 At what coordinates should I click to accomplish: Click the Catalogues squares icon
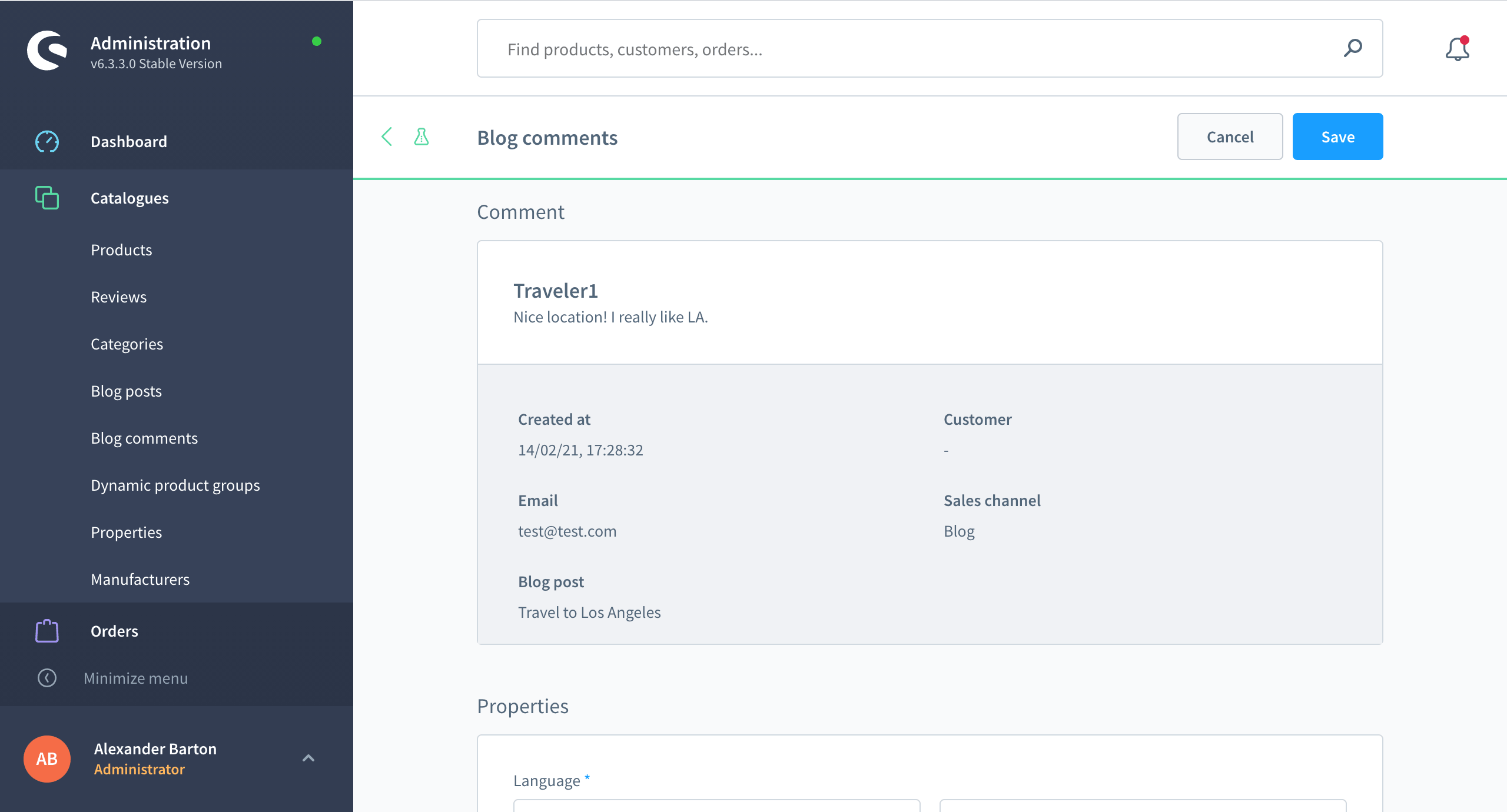[47, 198]
